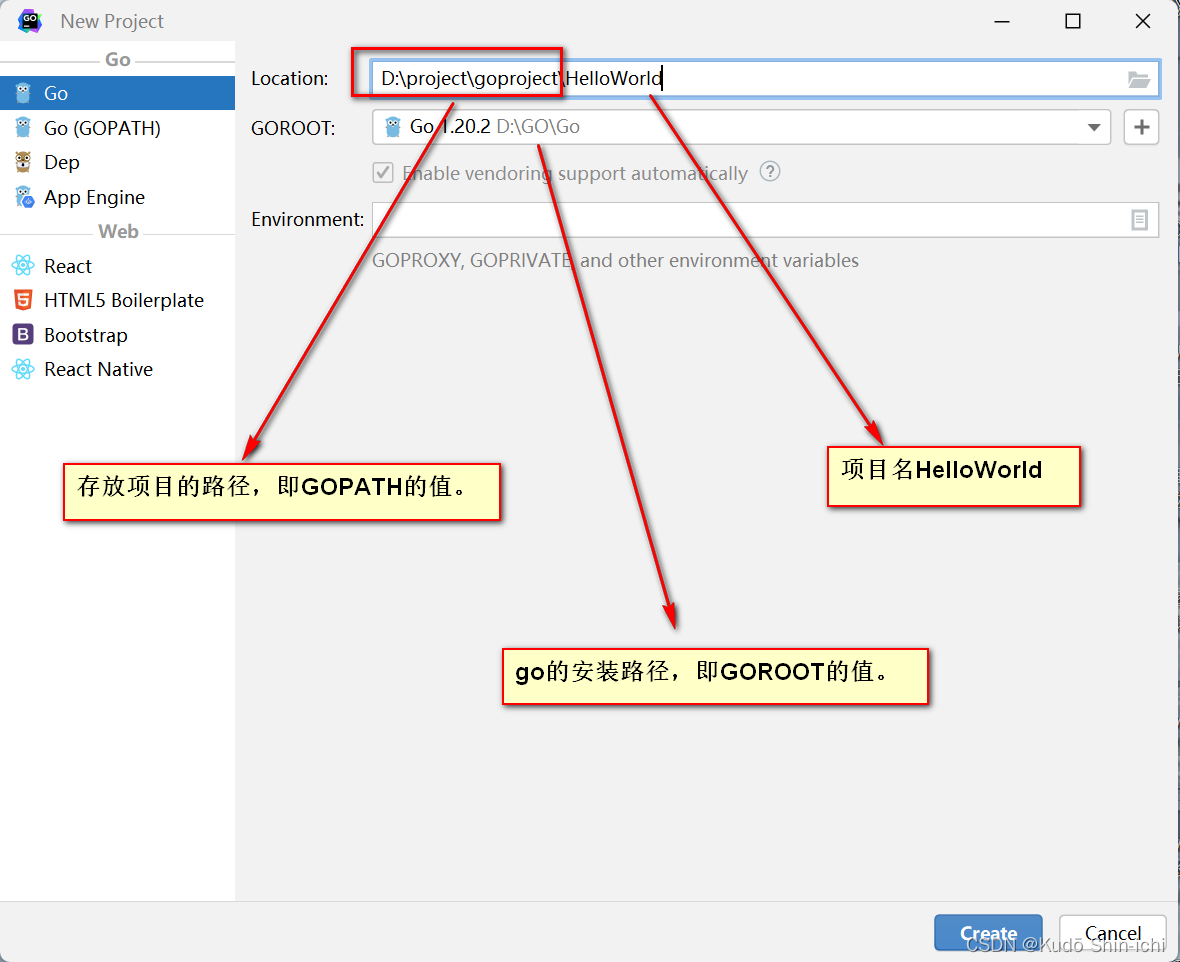Close the New Project dialog
The width and height of the screenshot is (1180, 962).
click(x=1142, y=21)
